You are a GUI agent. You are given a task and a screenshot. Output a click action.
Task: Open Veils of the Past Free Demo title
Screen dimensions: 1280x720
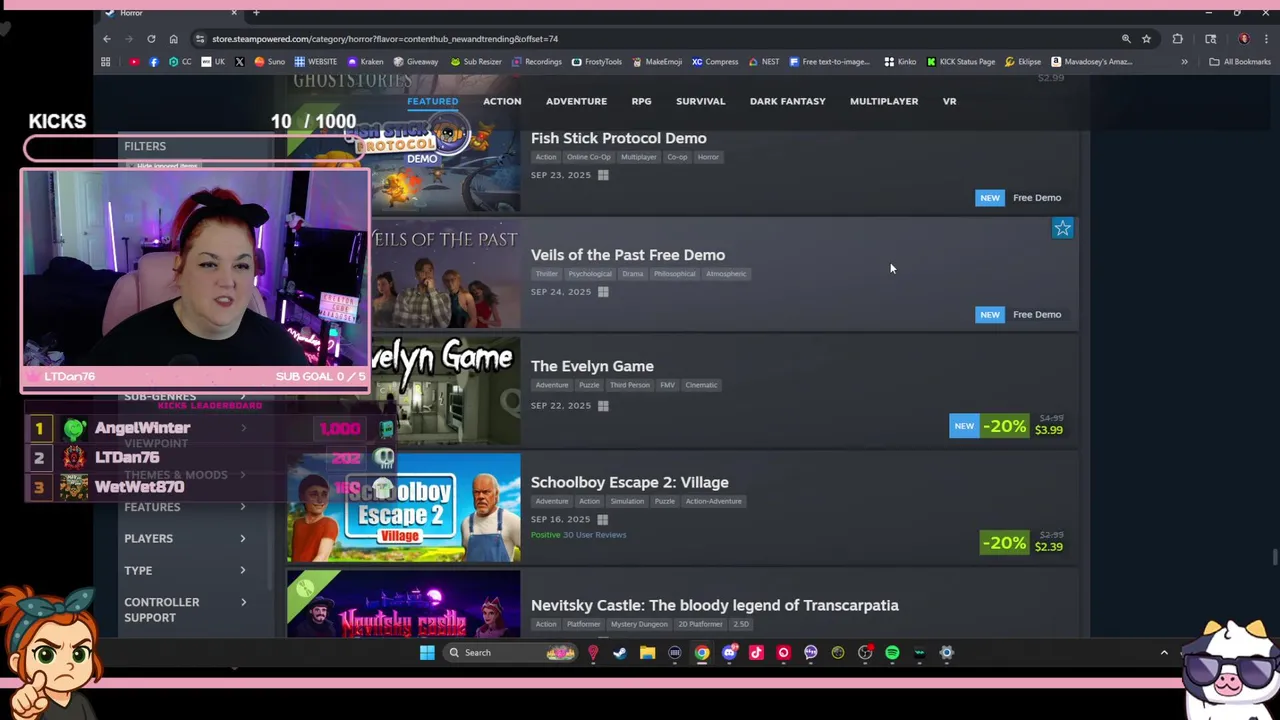[x=627, y=255]
